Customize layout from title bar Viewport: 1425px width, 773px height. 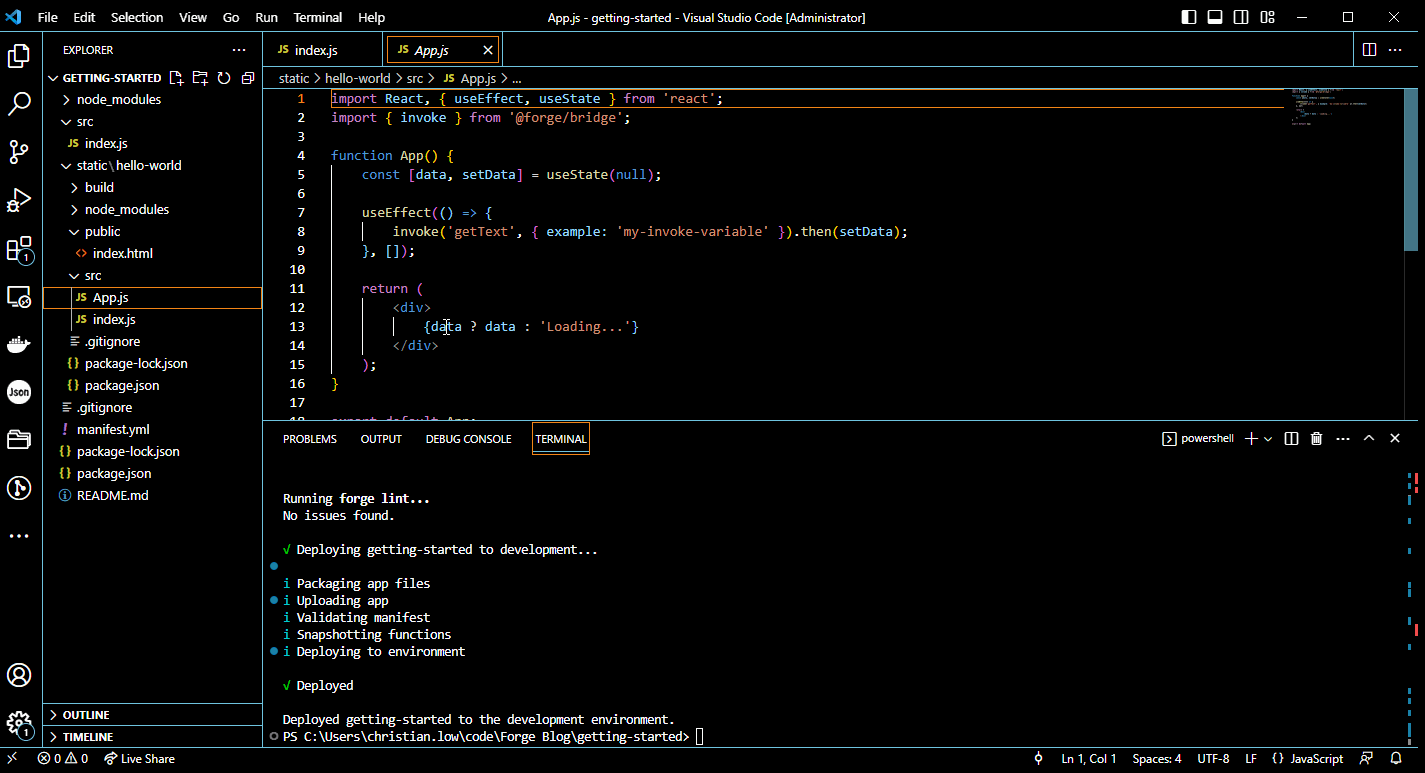[x=1267, y=17]
